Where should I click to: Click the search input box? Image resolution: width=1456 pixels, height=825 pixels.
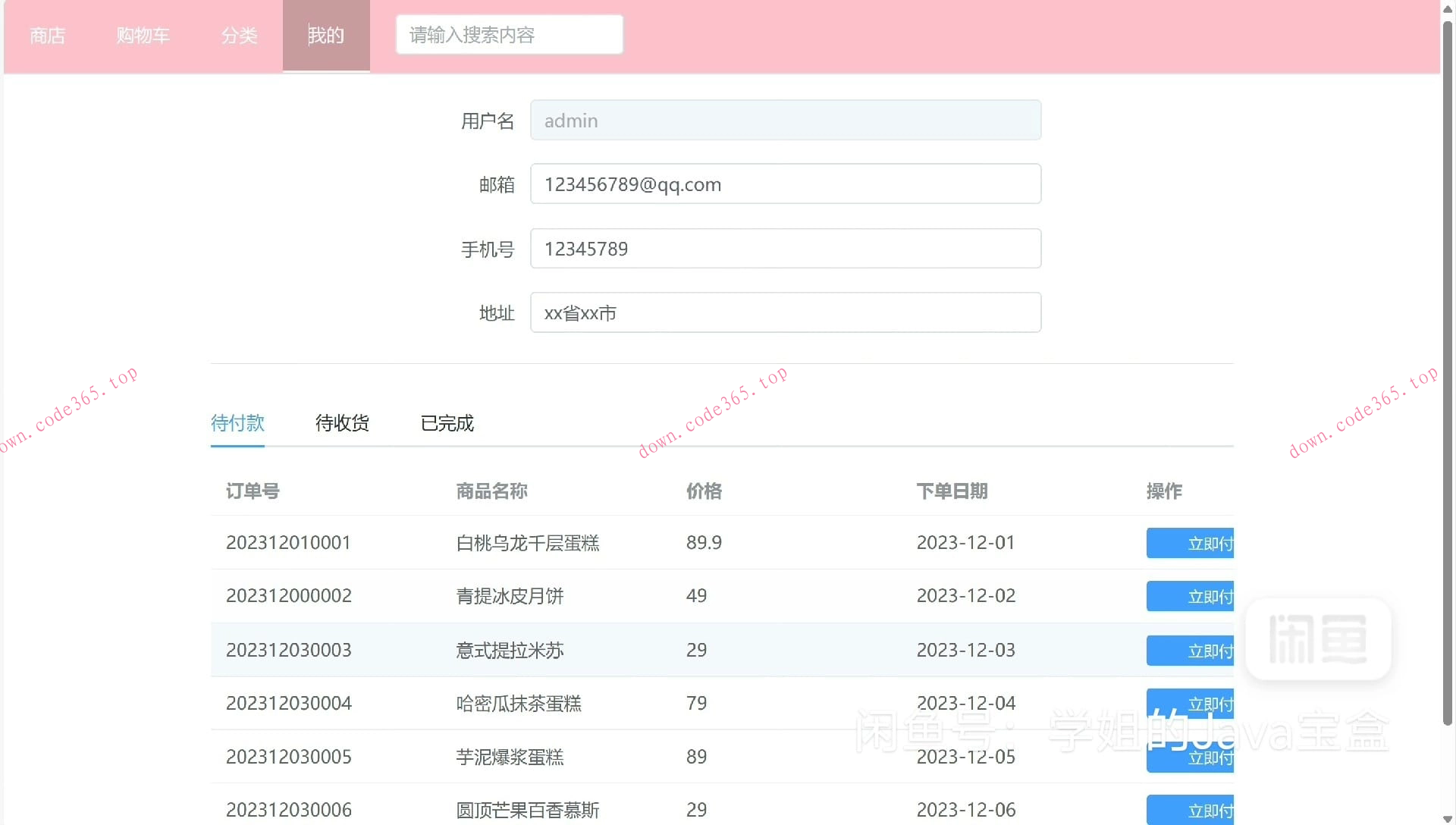[509, 34]
